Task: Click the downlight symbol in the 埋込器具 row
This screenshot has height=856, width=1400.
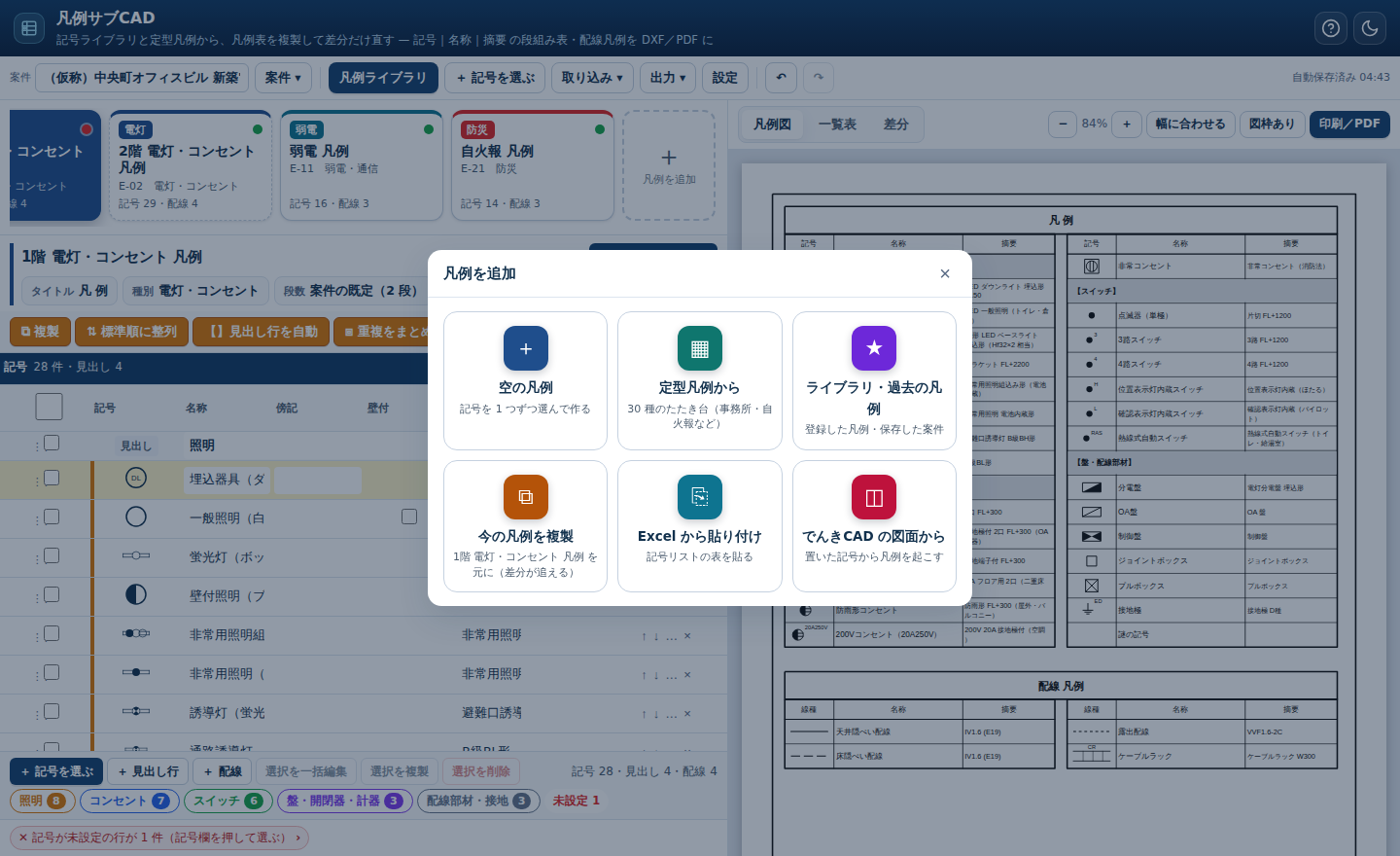Action: (x=136, y=478)
